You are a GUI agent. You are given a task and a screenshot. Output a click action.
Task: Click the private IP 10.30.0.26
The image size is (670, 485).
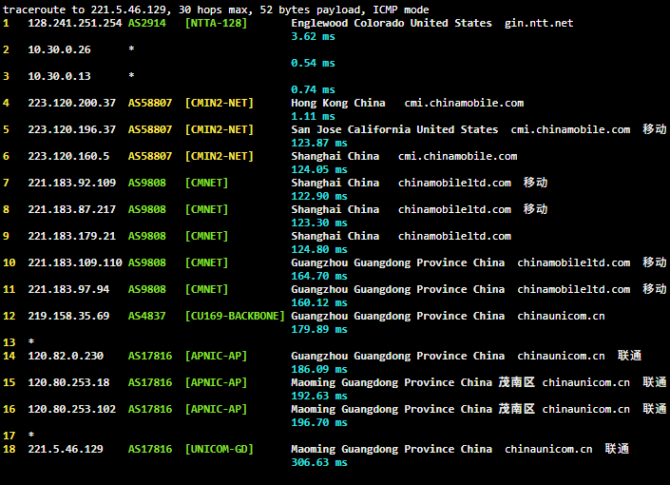coord(58,49)
